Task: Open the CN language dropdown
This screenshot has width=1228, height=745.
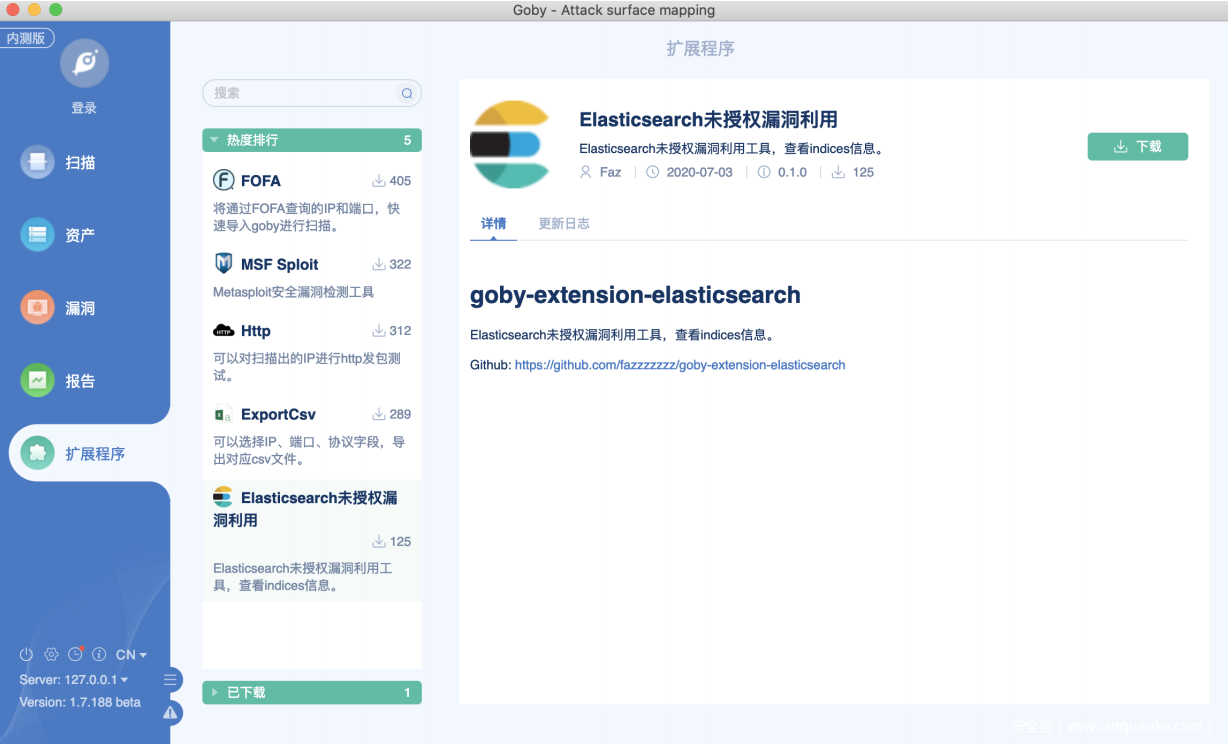Action: [x=131, y=655]
